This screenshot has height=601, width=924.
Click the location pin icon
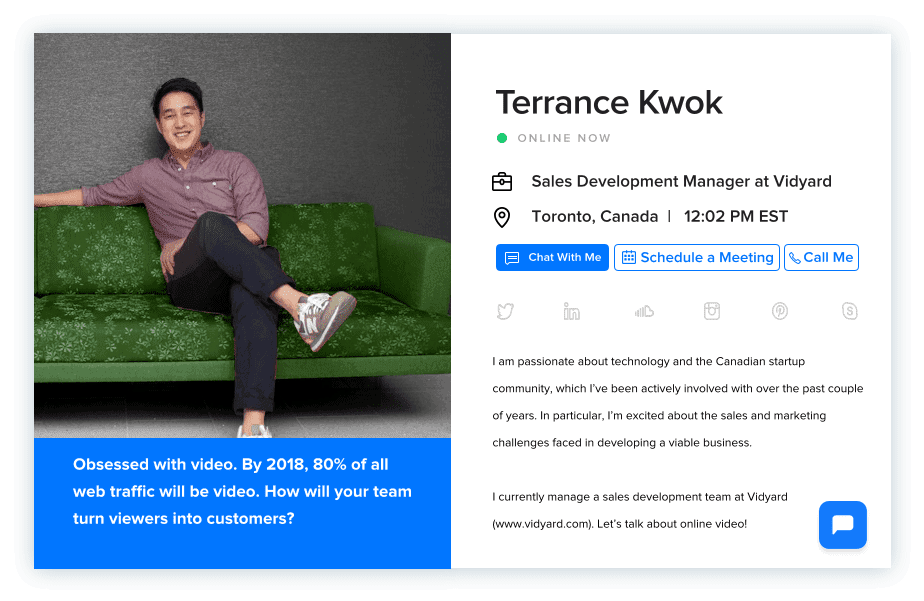[x=501, y=217]
